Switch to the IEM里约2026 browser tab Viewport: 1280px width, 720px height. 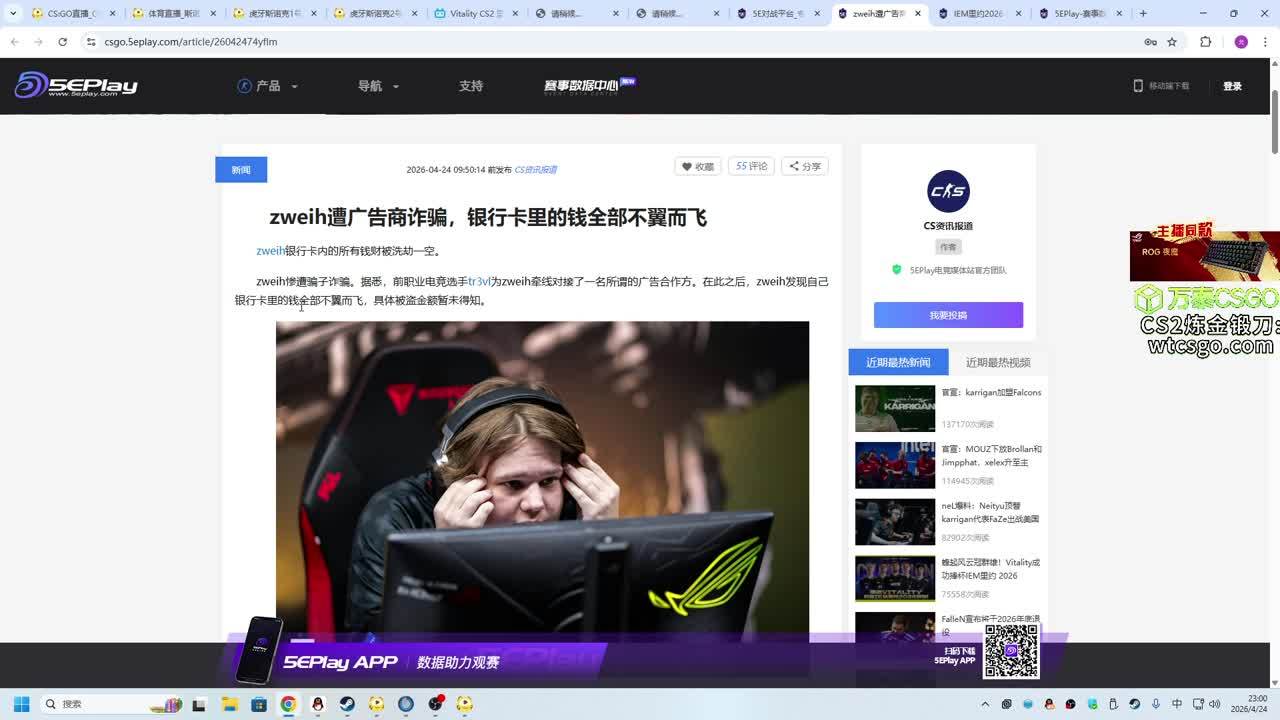[978, 14]
